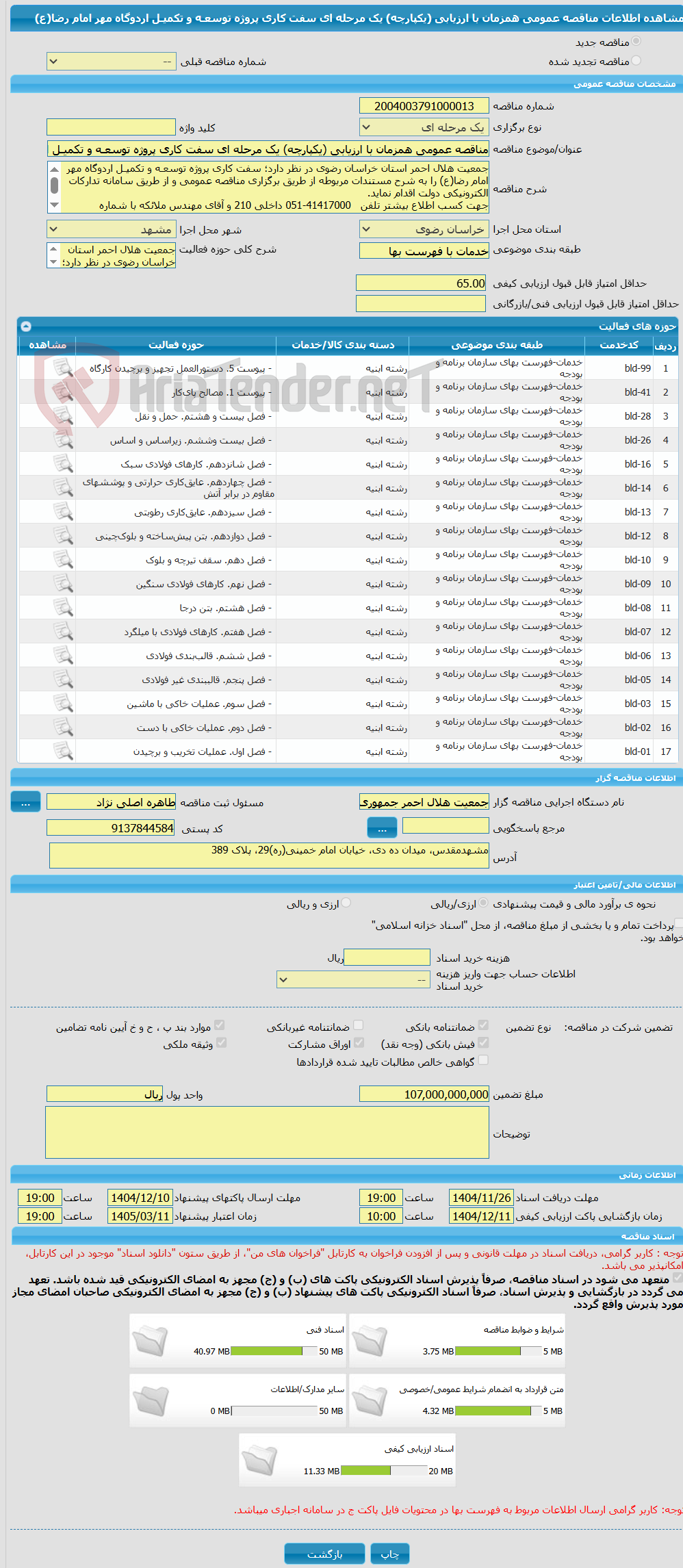
Task: Open the نوع برگزاری dropdown
Action: pyautogui.click(x=424, y=127)
